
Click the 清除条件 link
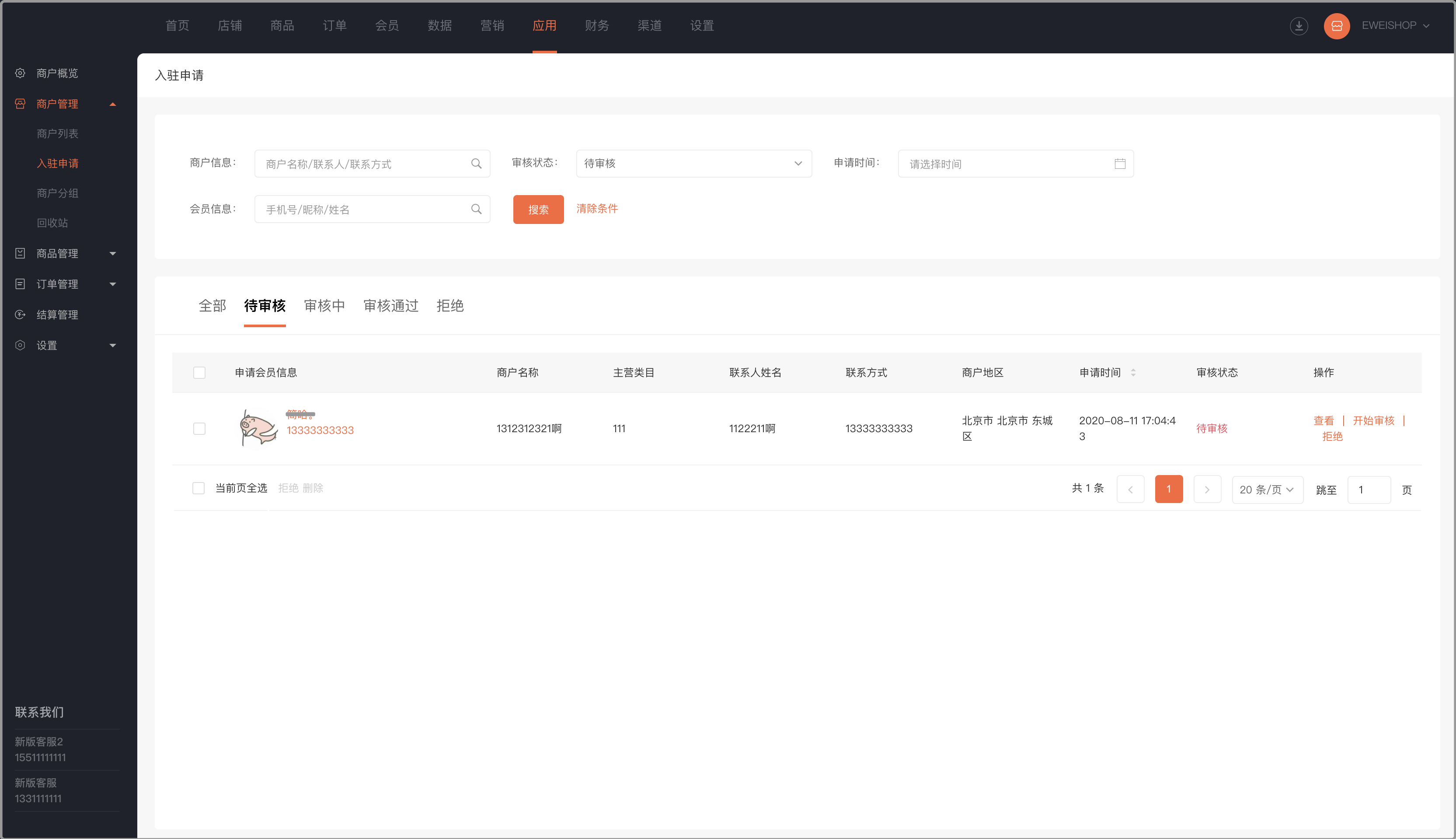tap(597, 209)
